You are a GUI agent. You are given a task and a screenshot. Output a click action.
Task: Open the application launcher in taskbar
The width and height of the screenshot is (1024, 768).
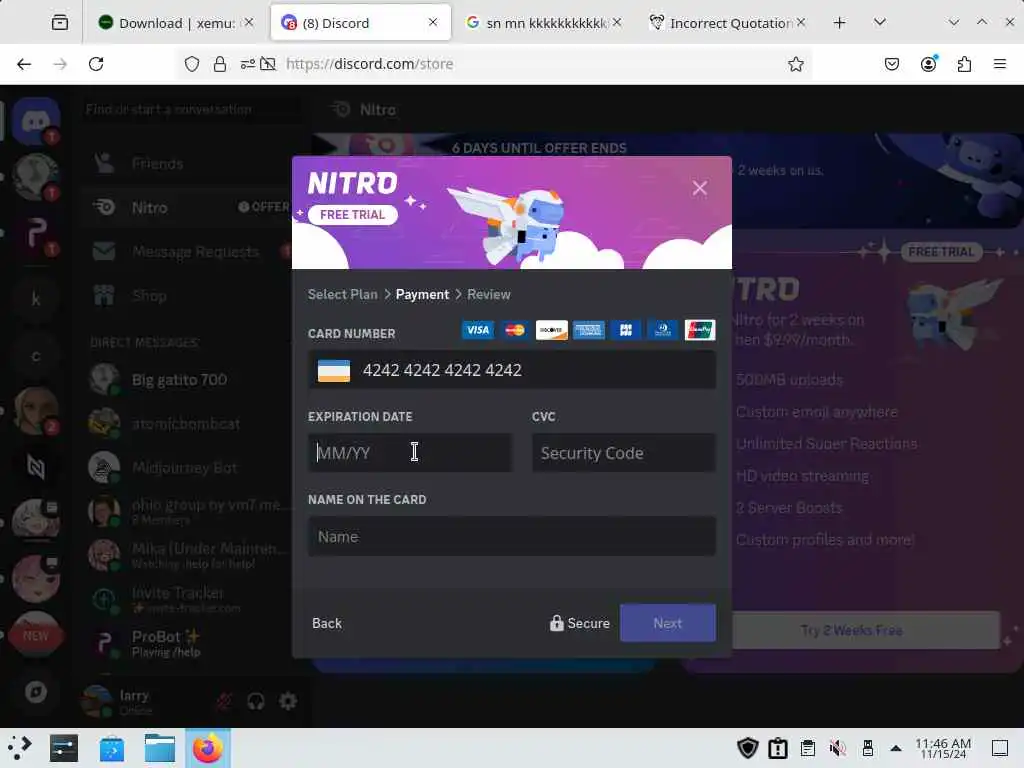click(19, 748)
